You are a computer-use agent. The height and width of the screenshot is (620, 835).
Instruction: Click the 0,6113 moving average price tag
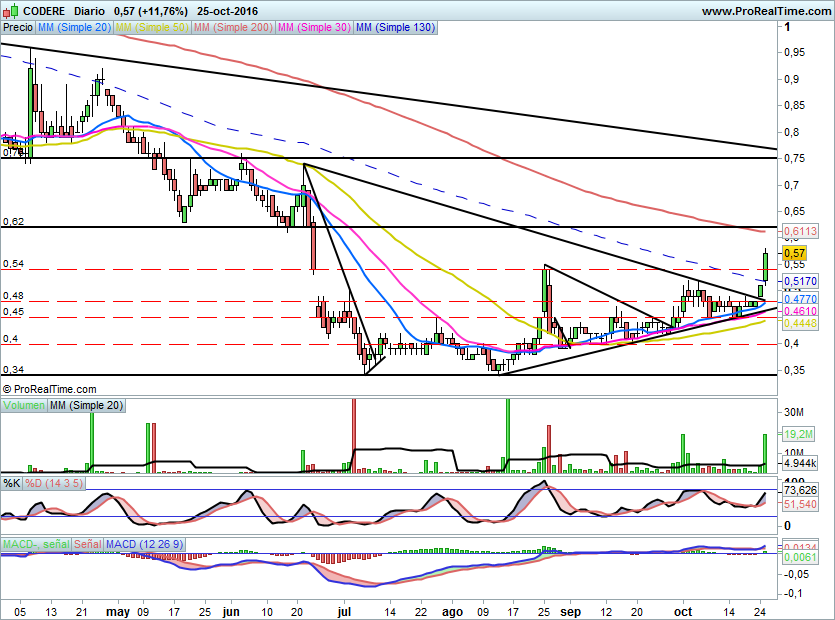(x=800, y=231)
